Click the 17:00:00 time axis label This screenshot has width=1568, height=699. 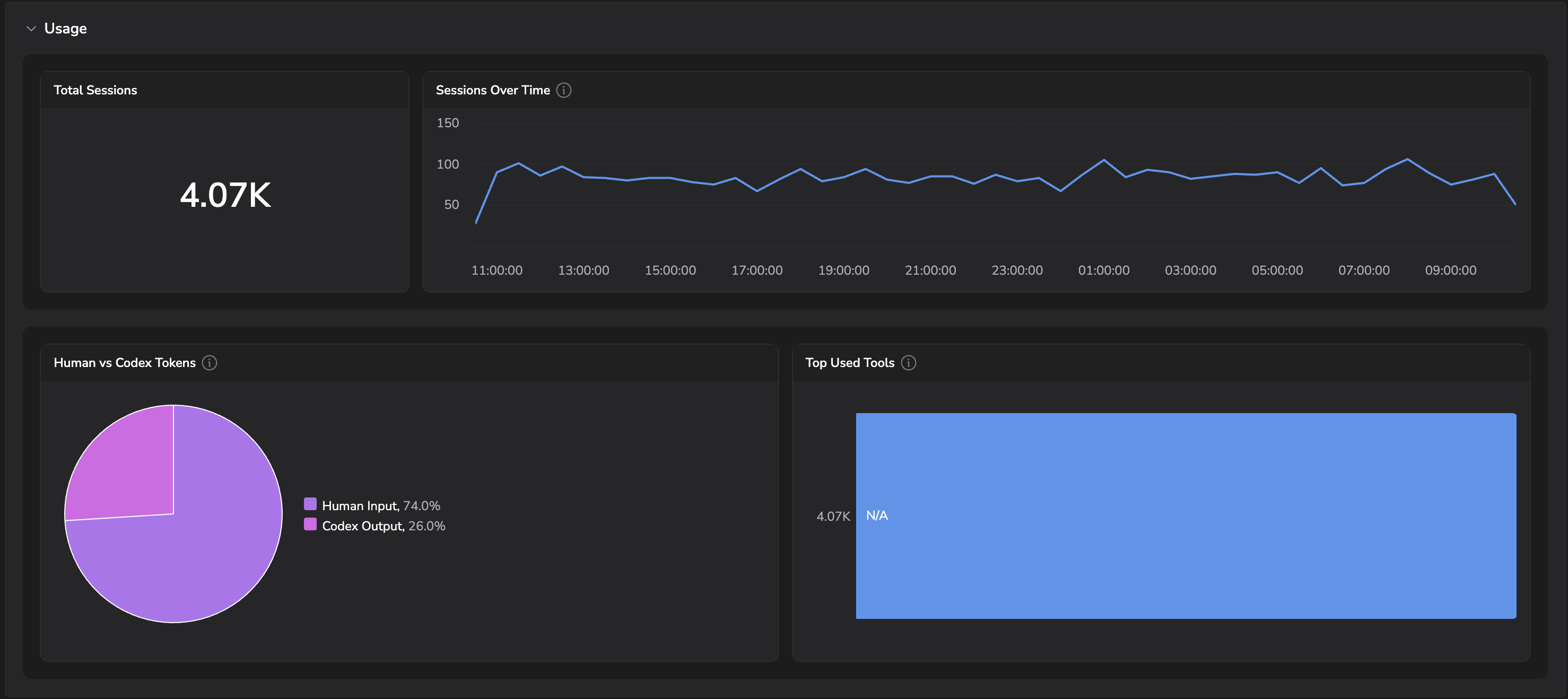tap(756, 270)
